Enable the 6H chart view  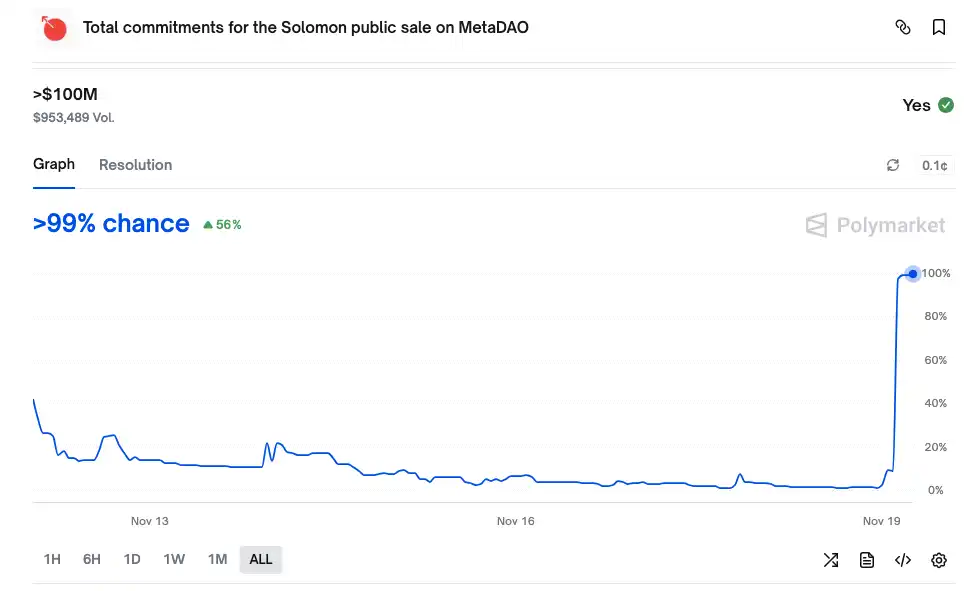click(91, 560)
